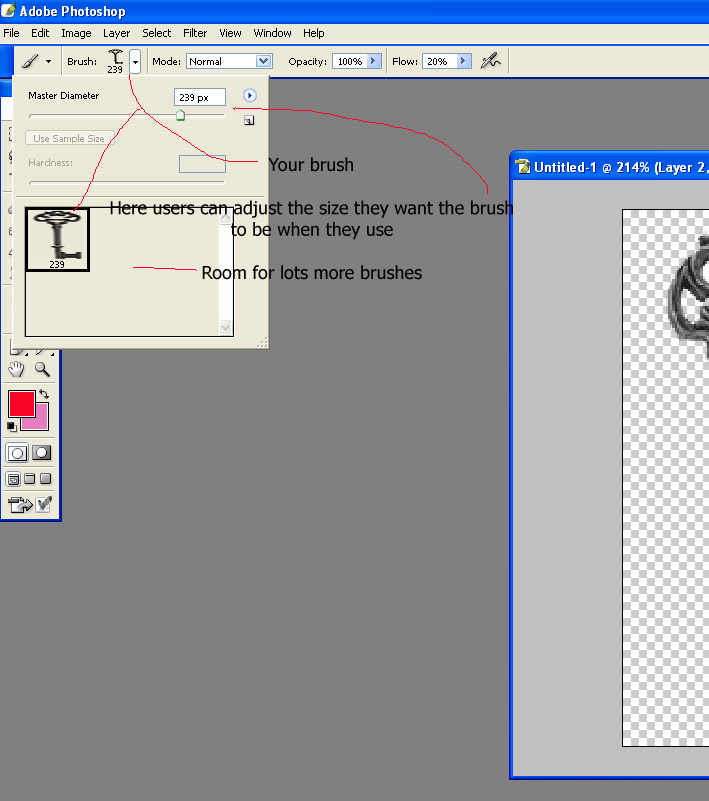
Task: Open the Help menu
Action: pyautogui.click(x=313, y=33)
